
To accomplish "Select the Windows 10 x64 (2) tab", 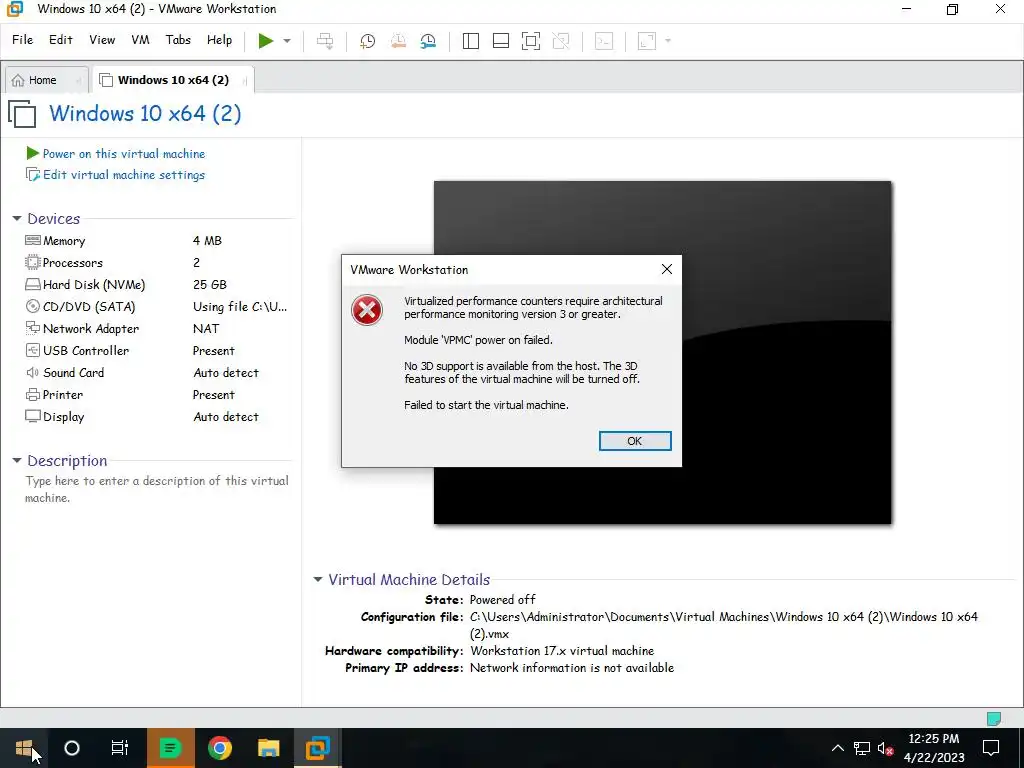I will tap(172, 80).
